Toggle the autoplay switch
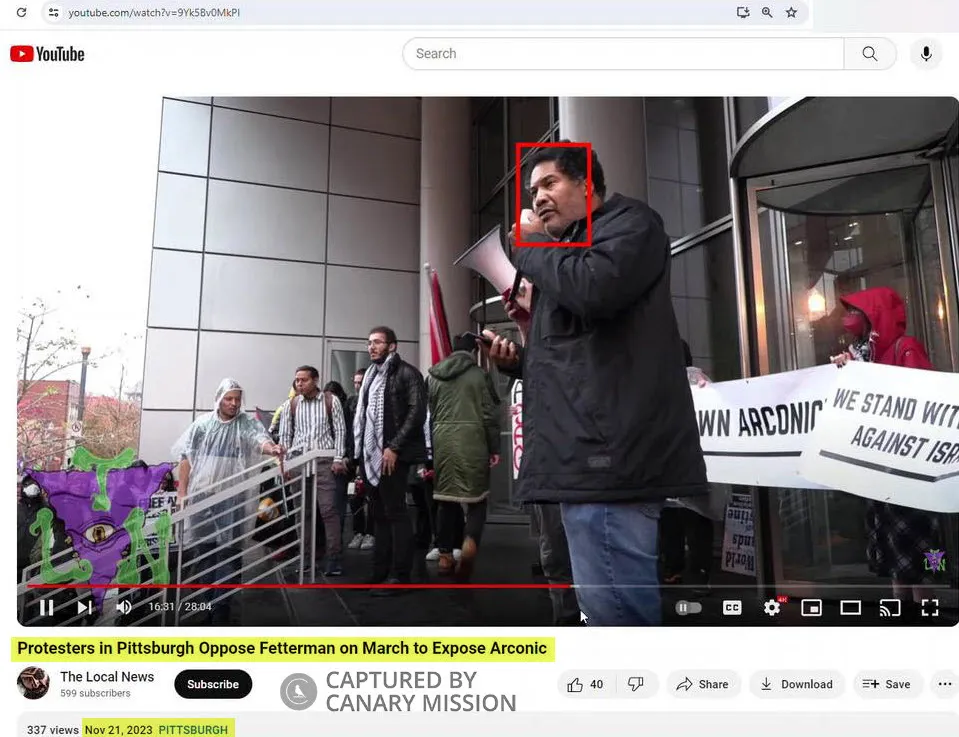The width and height of the screenshot is (959, 737). tap(688, 607)
